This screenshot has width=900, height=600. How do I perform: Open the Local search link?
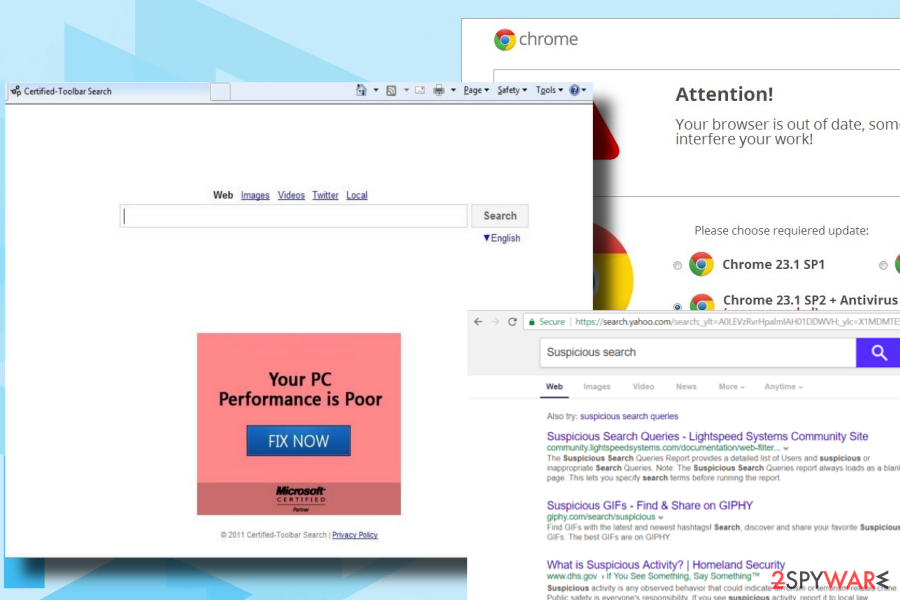(x=356, y=195)
